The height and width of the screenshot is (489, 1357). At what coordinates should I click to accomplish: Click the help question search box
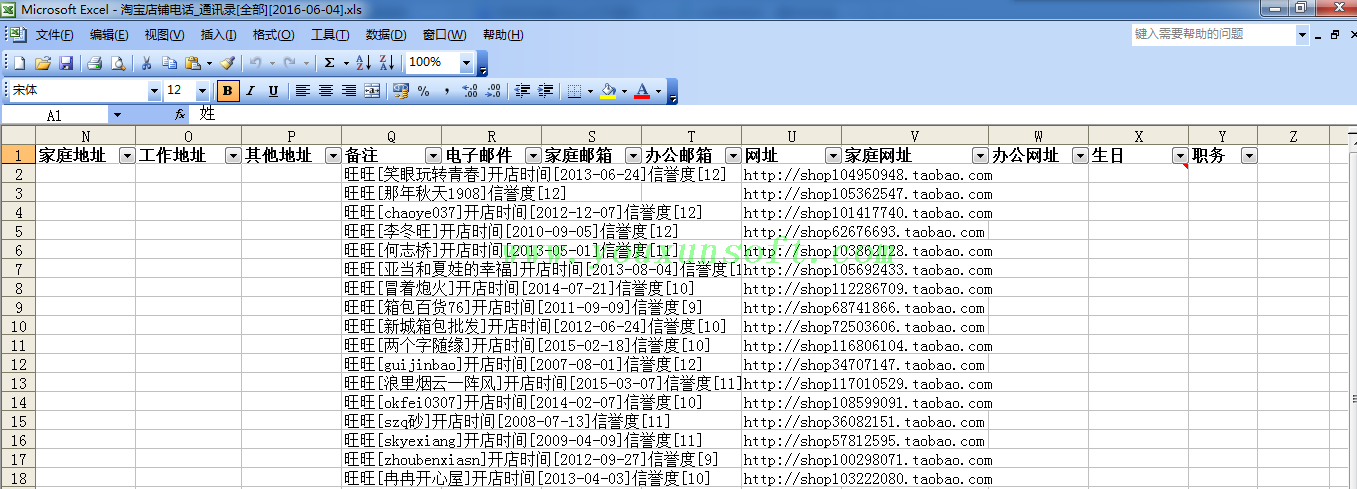pos(1213,34)
